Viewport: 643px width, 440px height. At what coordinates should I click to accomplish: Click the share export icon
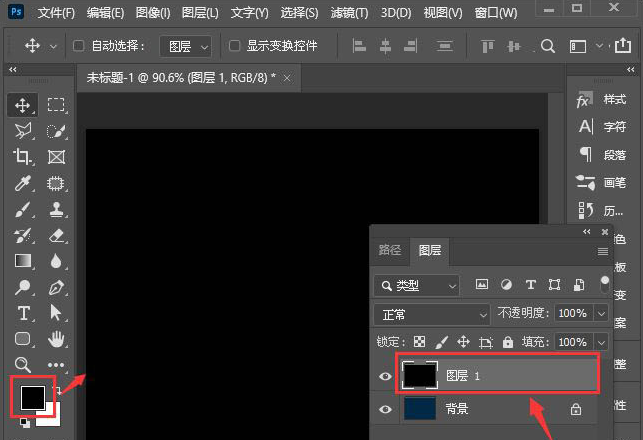[x=622, y=45]
